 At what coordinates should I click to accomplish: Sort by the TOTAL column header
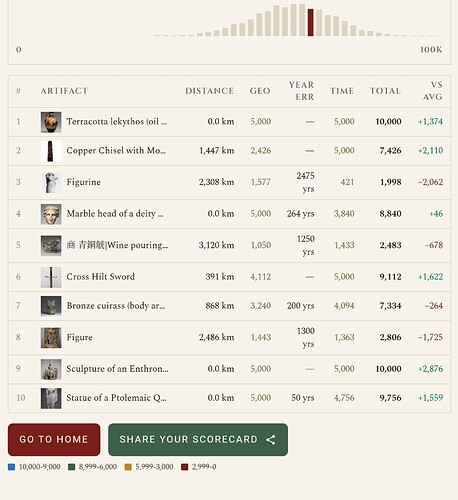coord(385,91)
